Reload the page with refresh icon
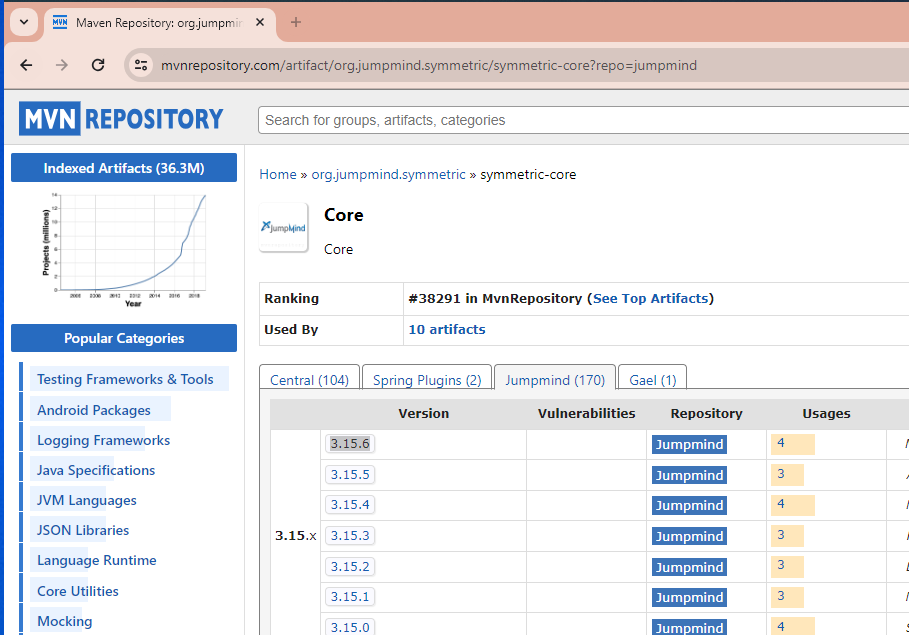Screen dimensions: 909x635 (x=98, y=65)
